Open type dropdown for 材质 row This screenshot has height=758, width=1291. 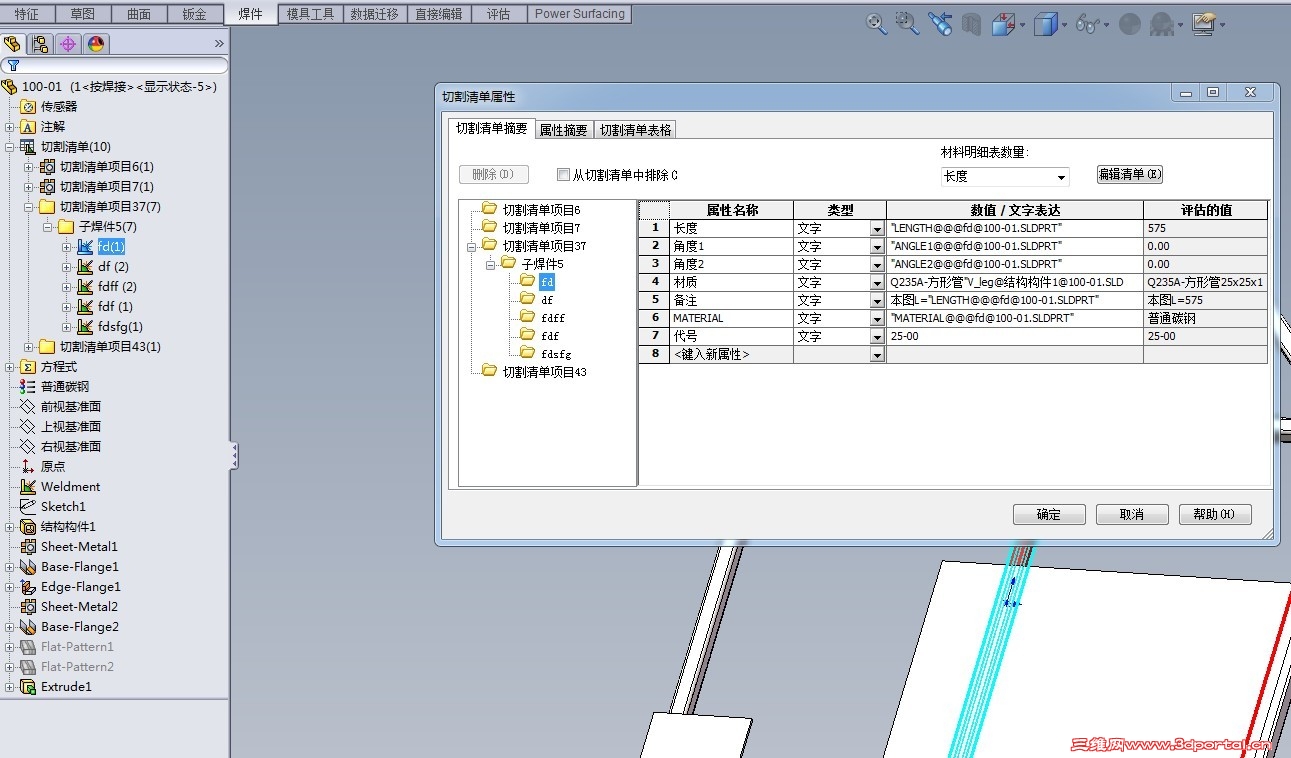(877, 283)
